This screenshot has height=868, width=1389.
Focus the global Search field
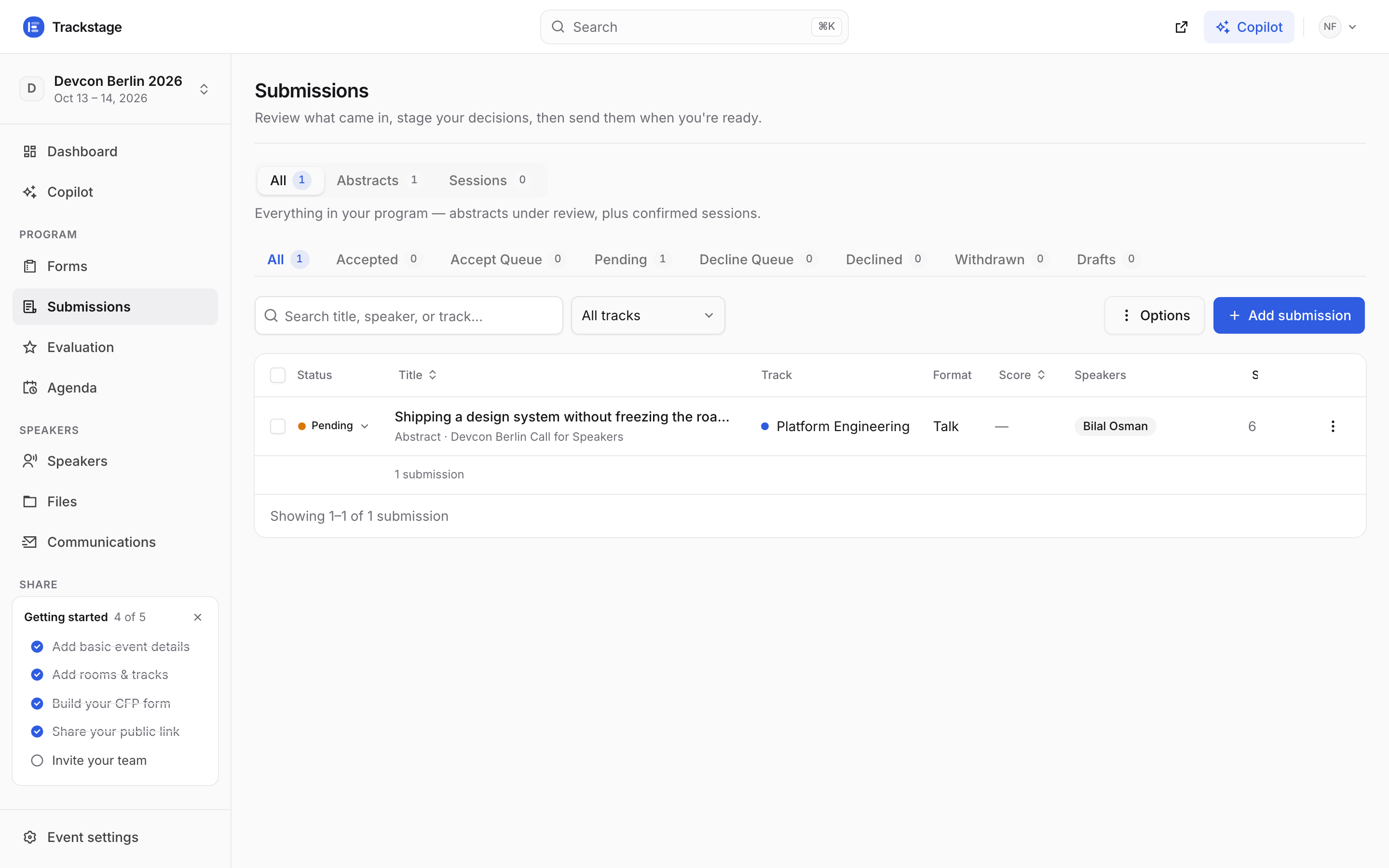pyautogui.click(x=694, y=27)
